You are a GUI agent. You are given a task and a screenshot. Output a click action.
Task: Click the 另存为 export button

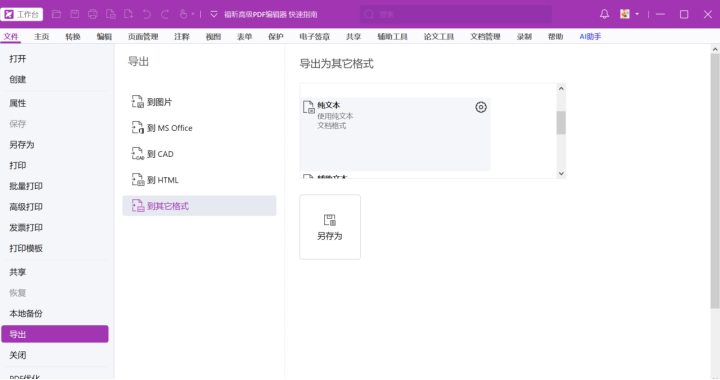330,227
